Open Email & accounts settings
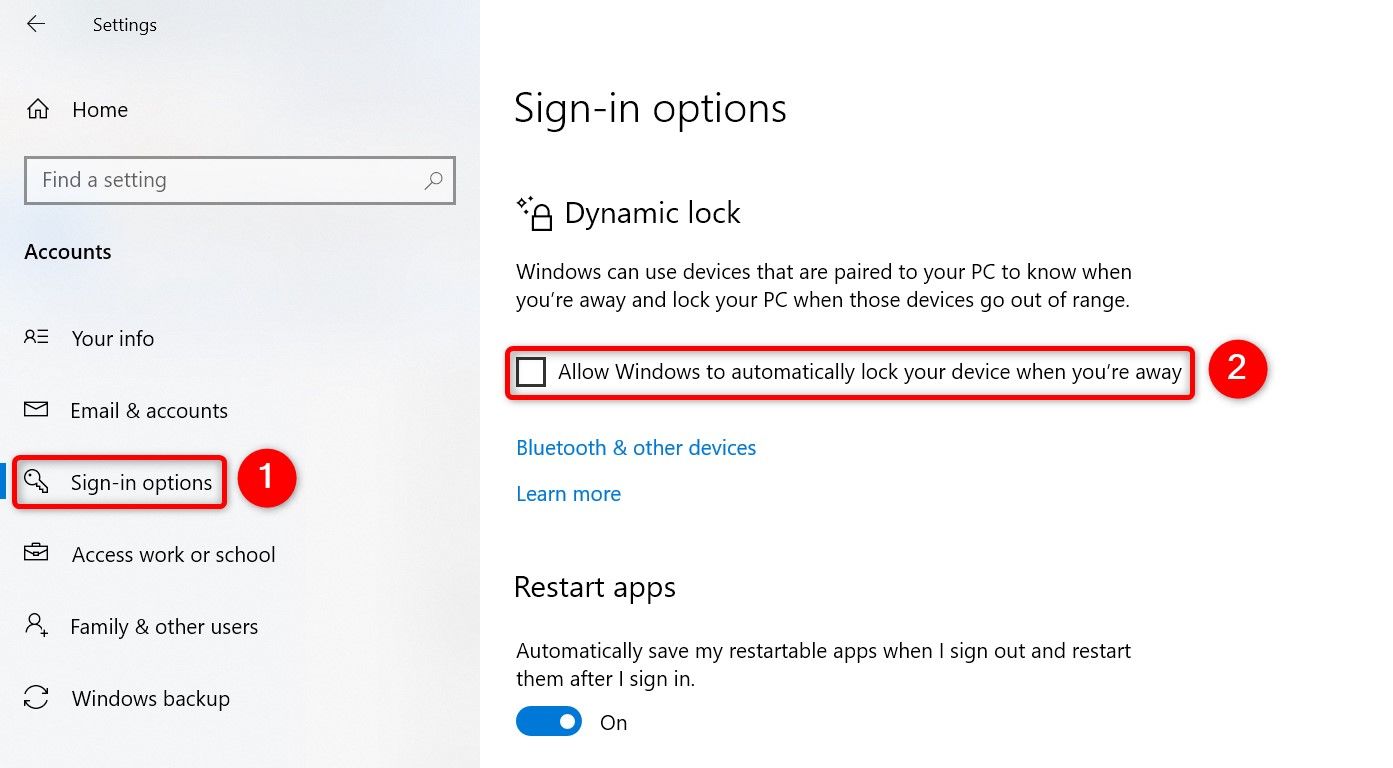The height and width of the screenshot is (768, 1393). click(148, 410)
